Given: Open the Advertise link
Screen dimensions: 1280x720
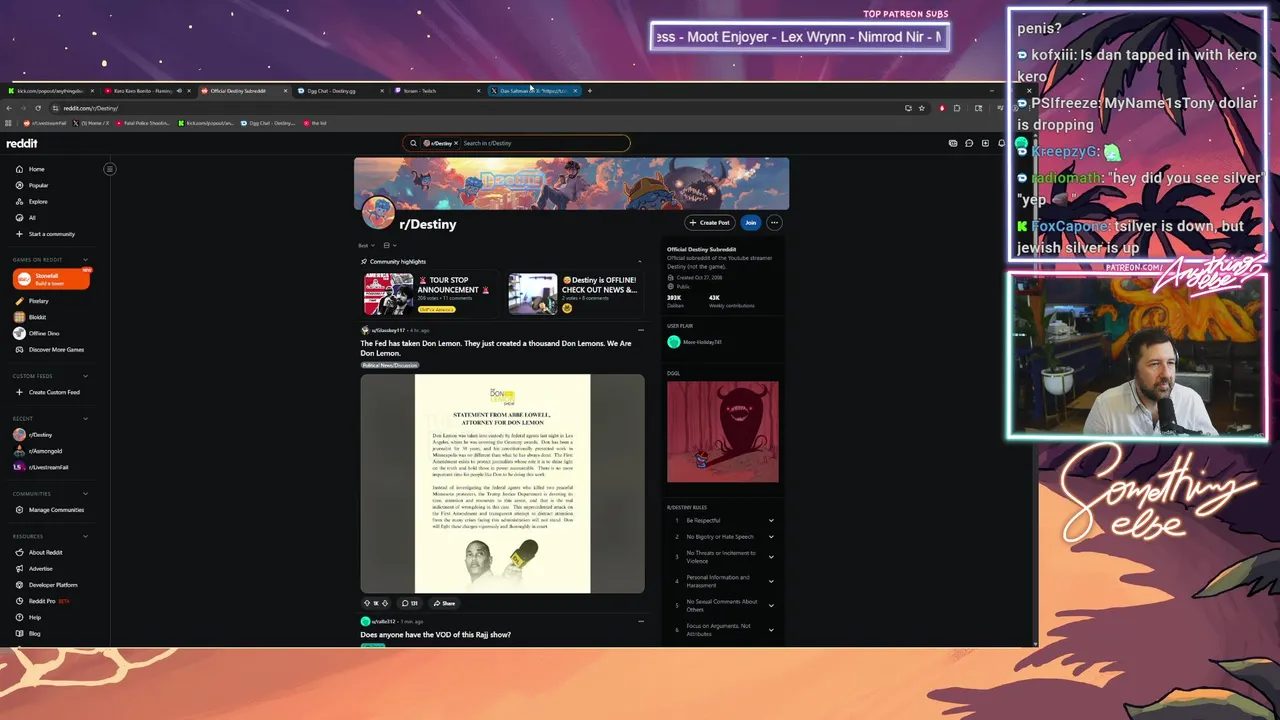Looking at the screenshot, I should 40,568.
